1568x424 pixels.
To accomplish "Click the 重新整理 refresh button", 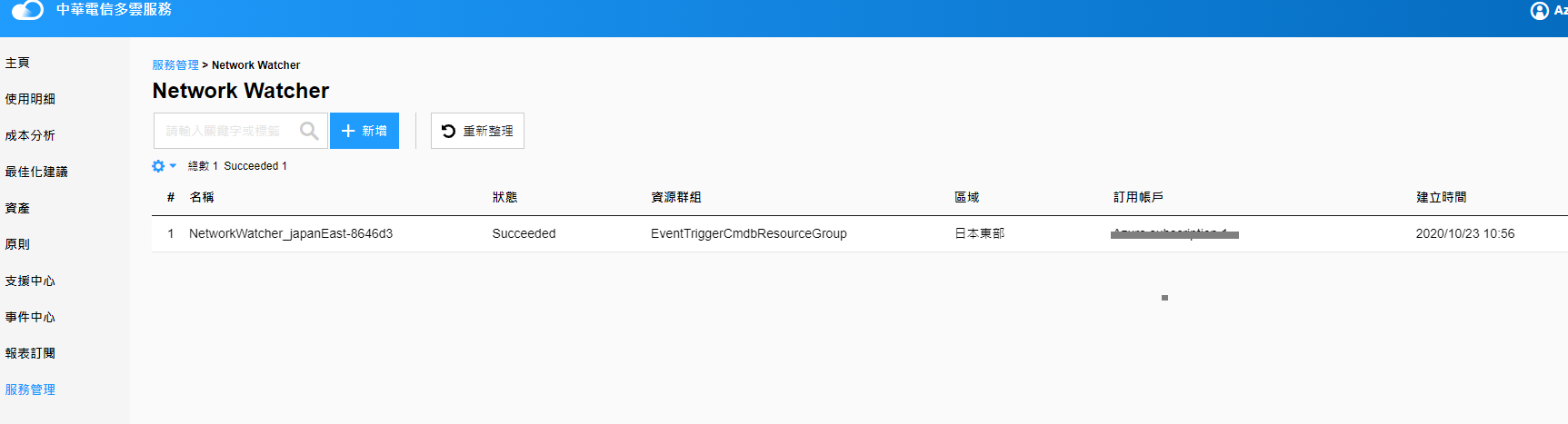I will pos(477,131).
